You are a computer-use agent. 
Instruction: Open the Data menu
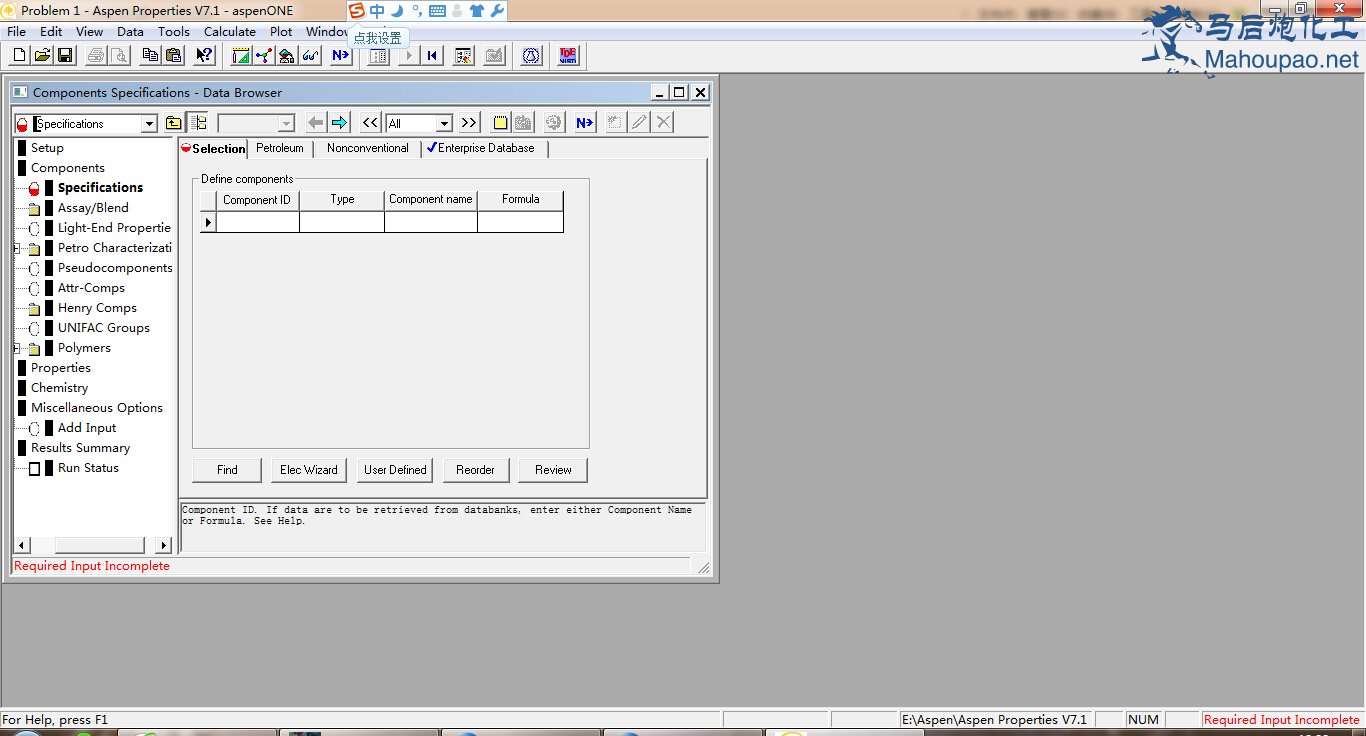pyautogui.click(x=130, y=31)
